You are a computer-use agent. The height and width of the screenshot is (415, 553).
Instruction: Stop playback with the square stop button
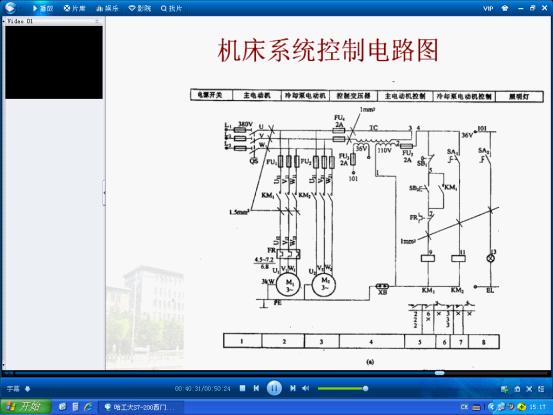tap(242, 388)
